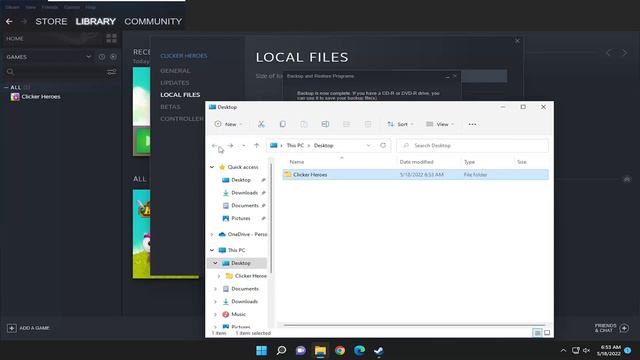Open the See more (three dots) menu

click(x=472, y=124)
